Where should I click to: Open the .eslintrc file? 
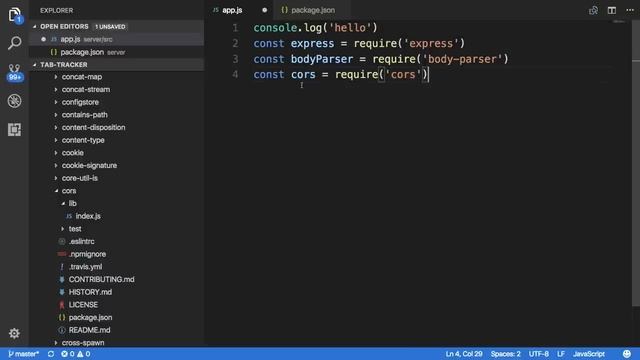[x=81, y=241]
